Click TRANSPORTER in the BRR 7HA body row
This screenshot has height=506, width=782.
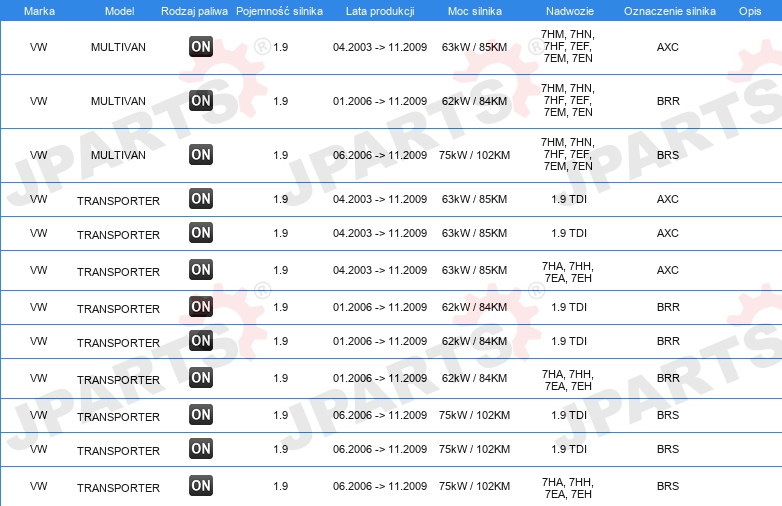(118, 380)
